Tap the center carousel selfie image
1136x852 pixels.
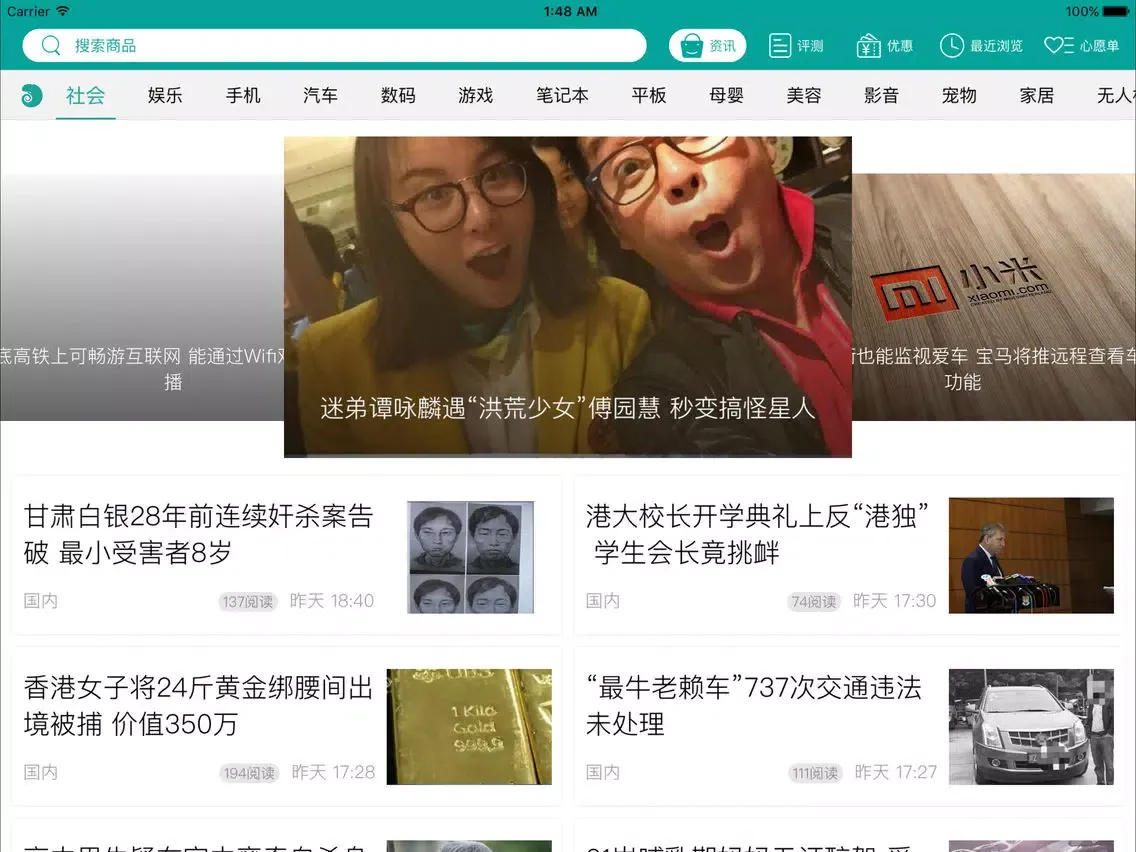coord(568,297)
